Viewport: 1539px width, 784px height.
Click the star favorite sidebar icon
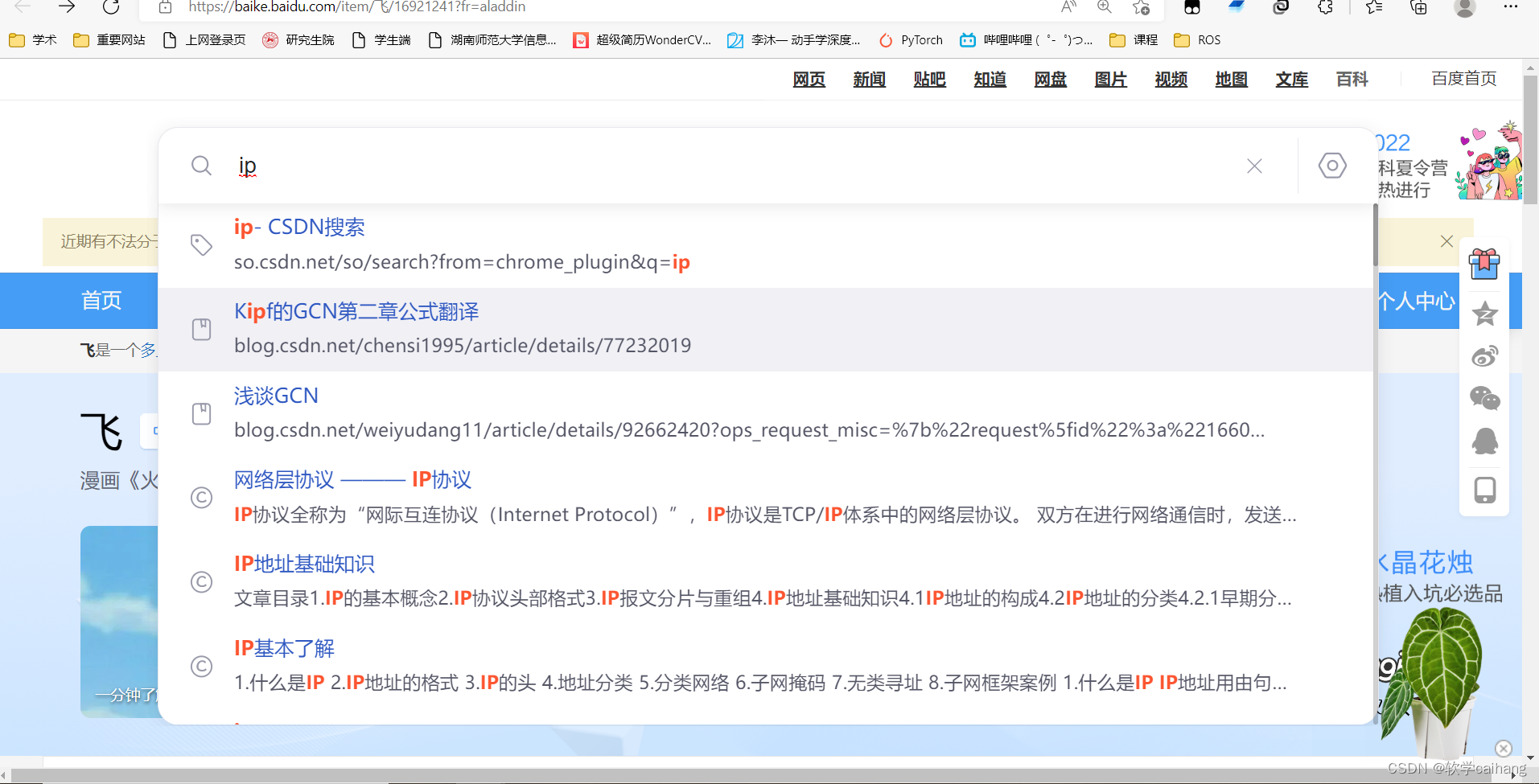[1484, 313]
